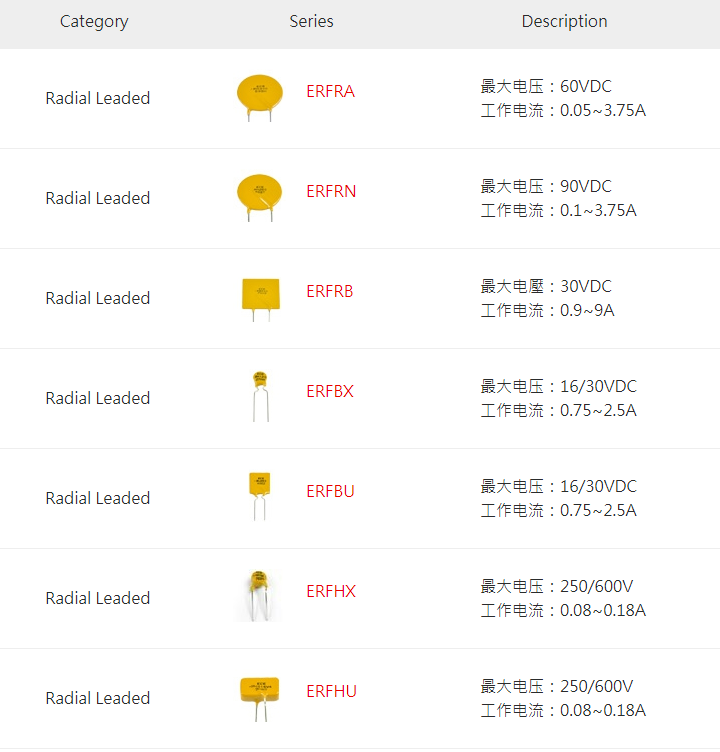Click the Category column header
Image resolution: width=720 pixels, height=752 pixels.
tap(94, 22)
